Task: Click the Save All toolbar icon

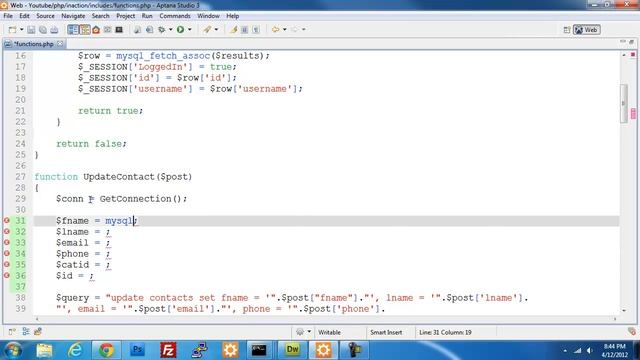Action: (x=42, y=30)
